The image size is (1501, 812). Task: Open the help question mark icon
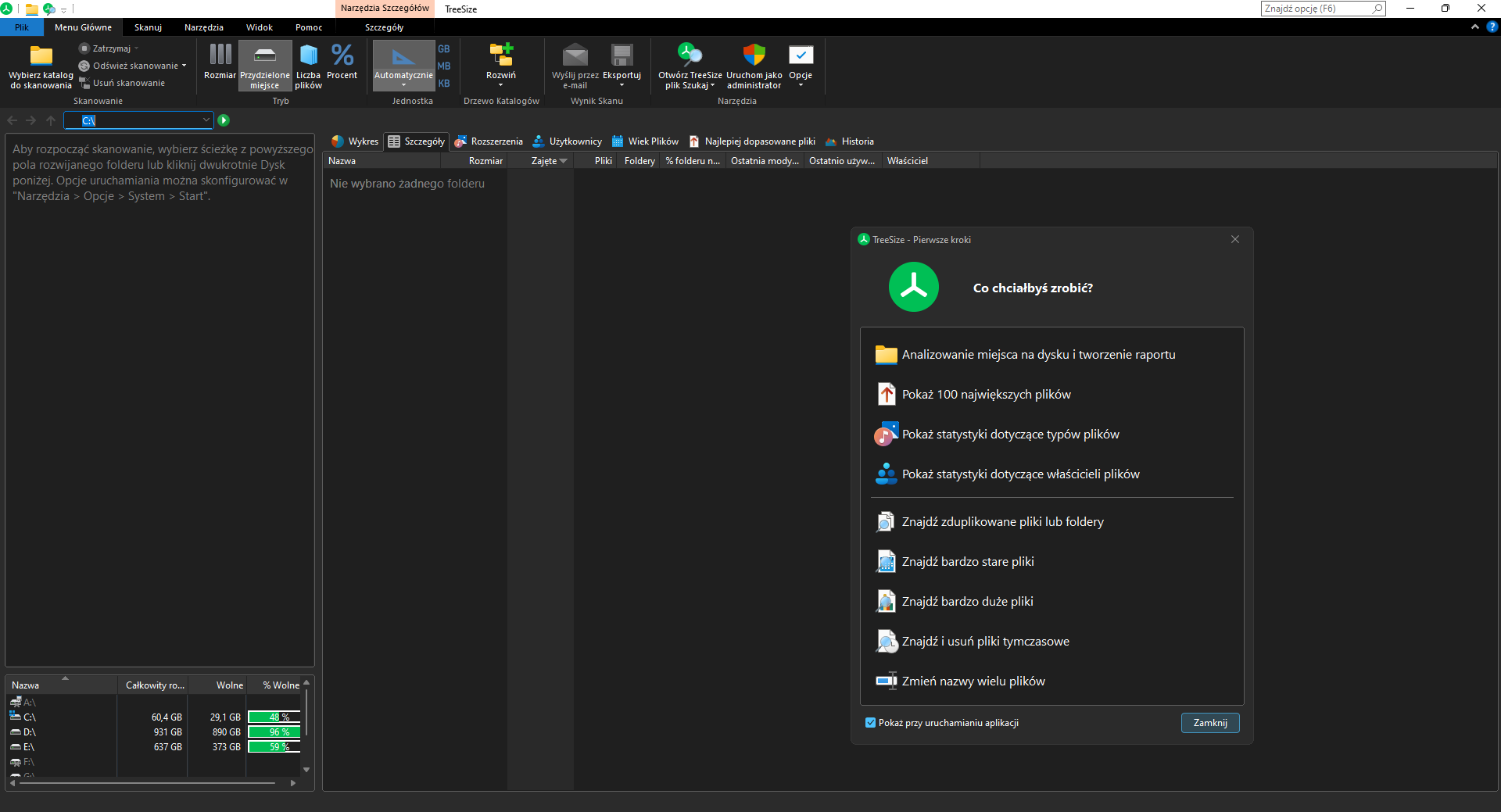[1492, 27]
